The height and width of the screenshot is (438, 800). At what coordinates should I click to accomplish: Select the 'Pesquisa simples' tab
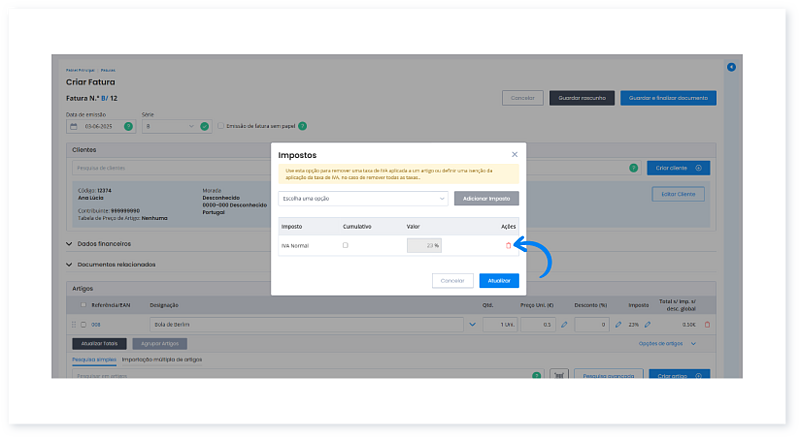(95, 357)
